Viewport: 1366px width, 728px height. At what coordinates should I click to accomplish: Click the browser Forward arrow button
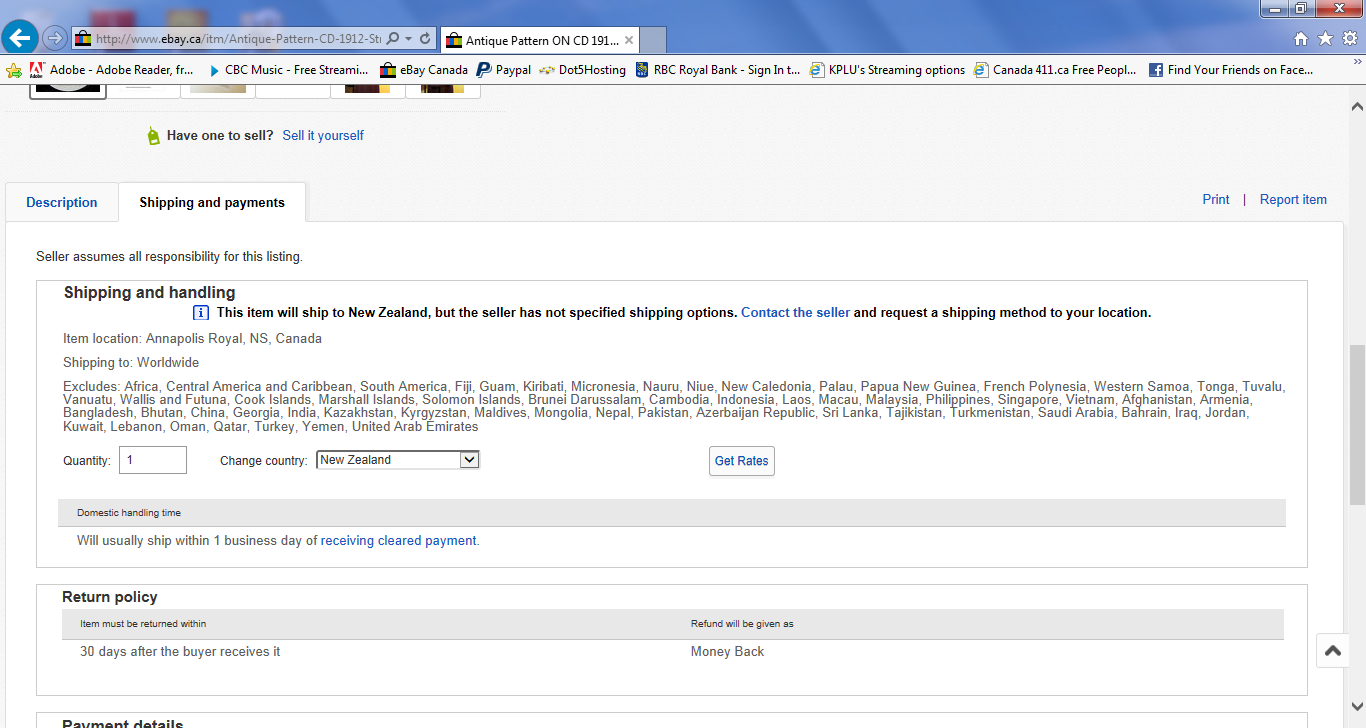55,38
